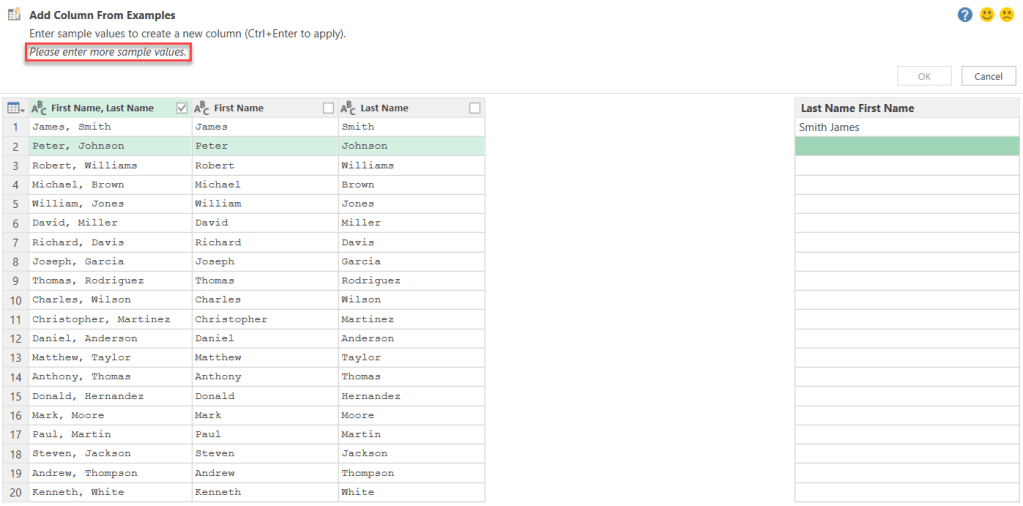Click the 'Christopher, Martinez' cell
The height and width of the screenshot is (506, 1023).
point(101,319)
